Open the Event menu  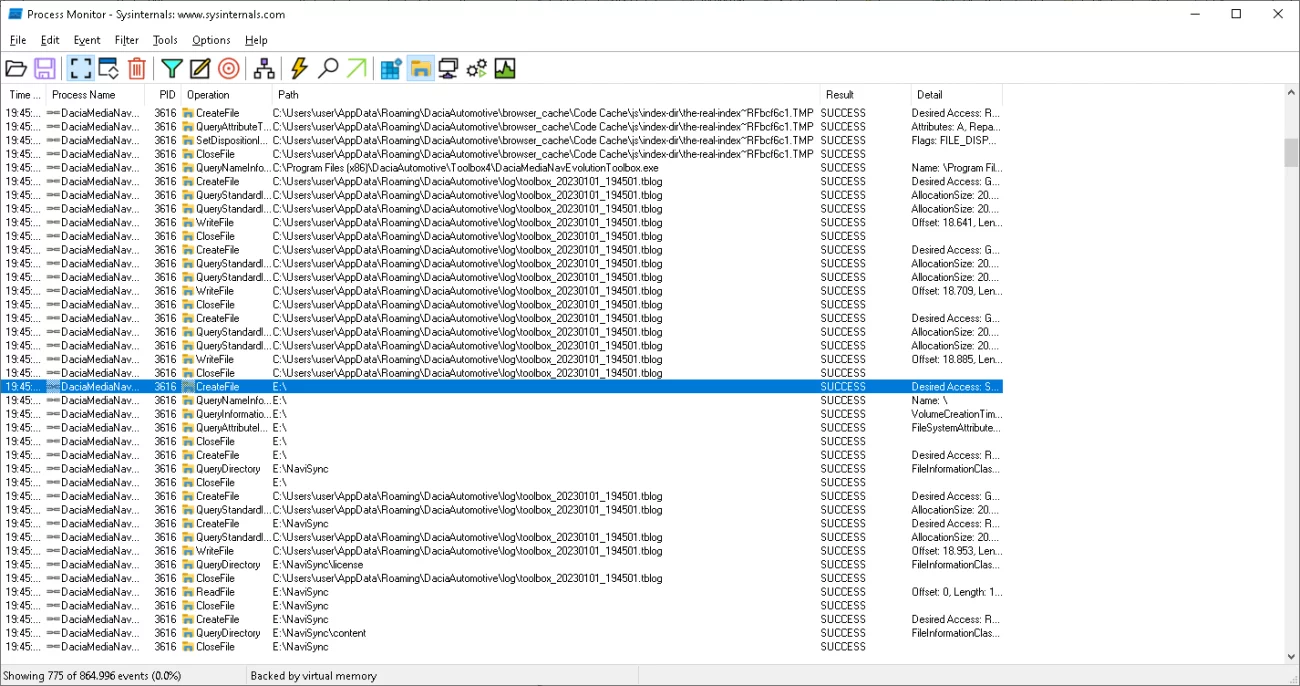coord(87,40)
